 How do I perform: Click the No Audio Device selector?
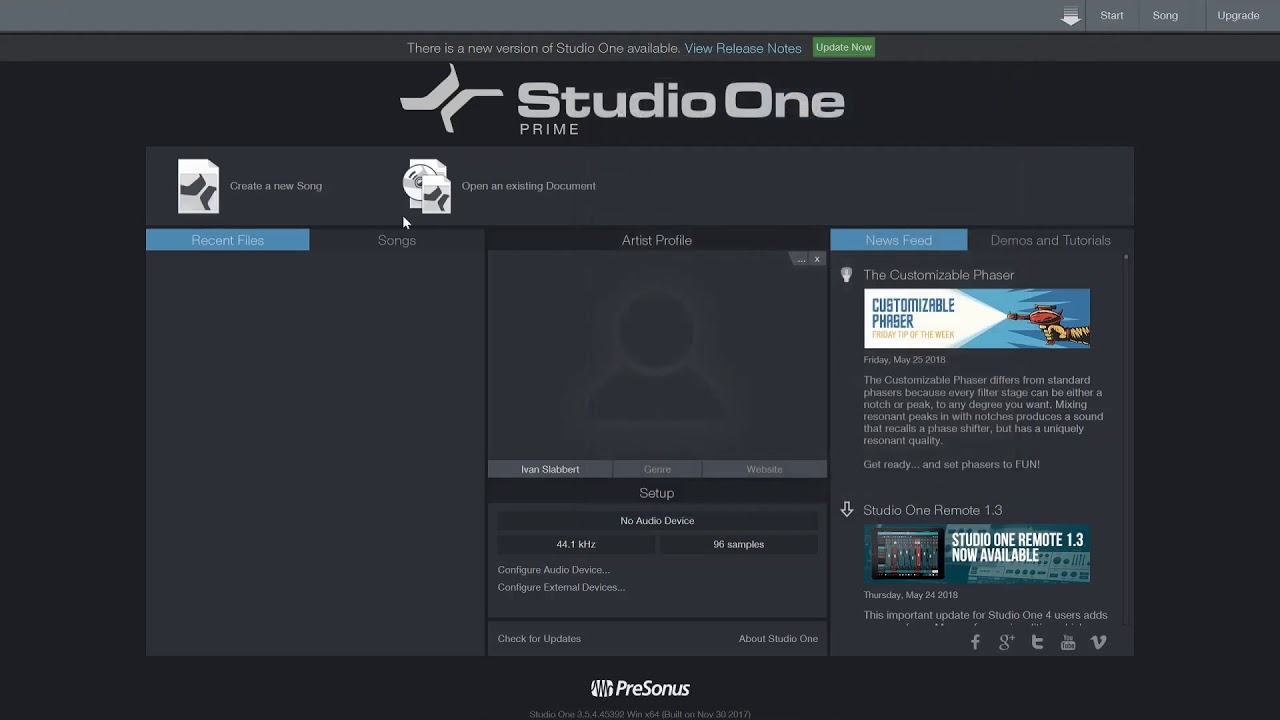[x=657, y=521]
